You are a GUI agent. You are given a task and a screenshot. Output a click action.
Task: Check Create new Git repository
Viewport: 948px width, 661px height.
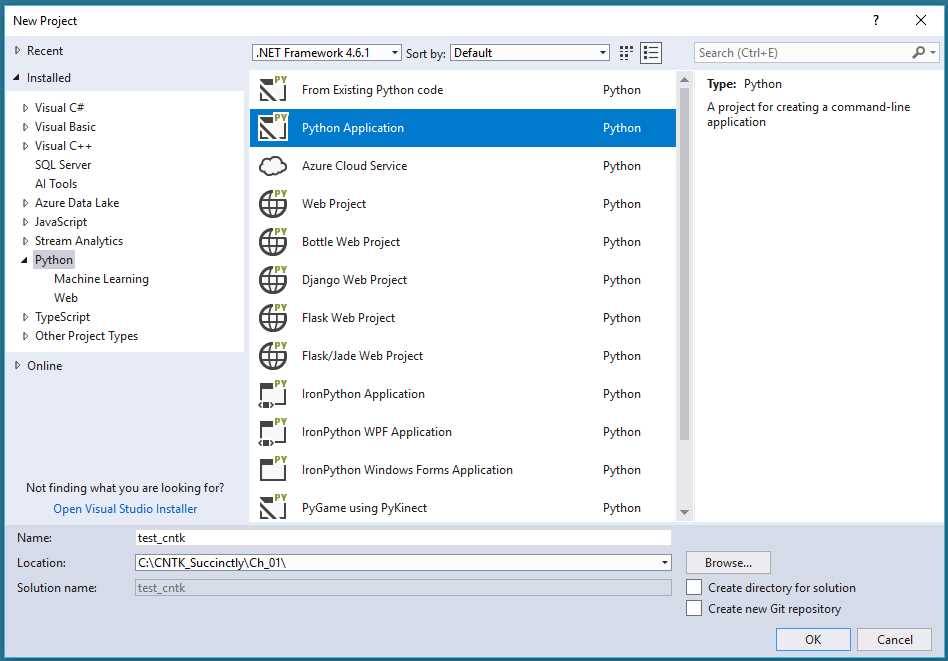point(694,608)
